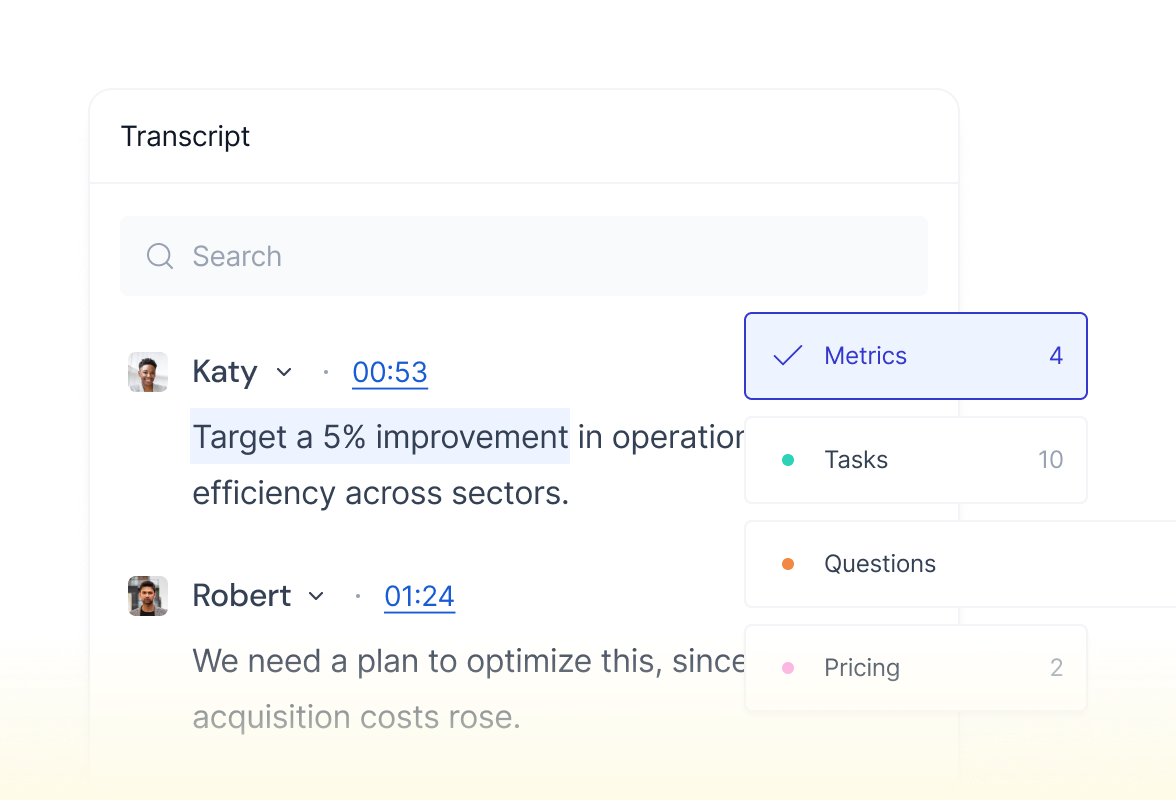Open the 00:53 timestamp link

tap(389, 372)
